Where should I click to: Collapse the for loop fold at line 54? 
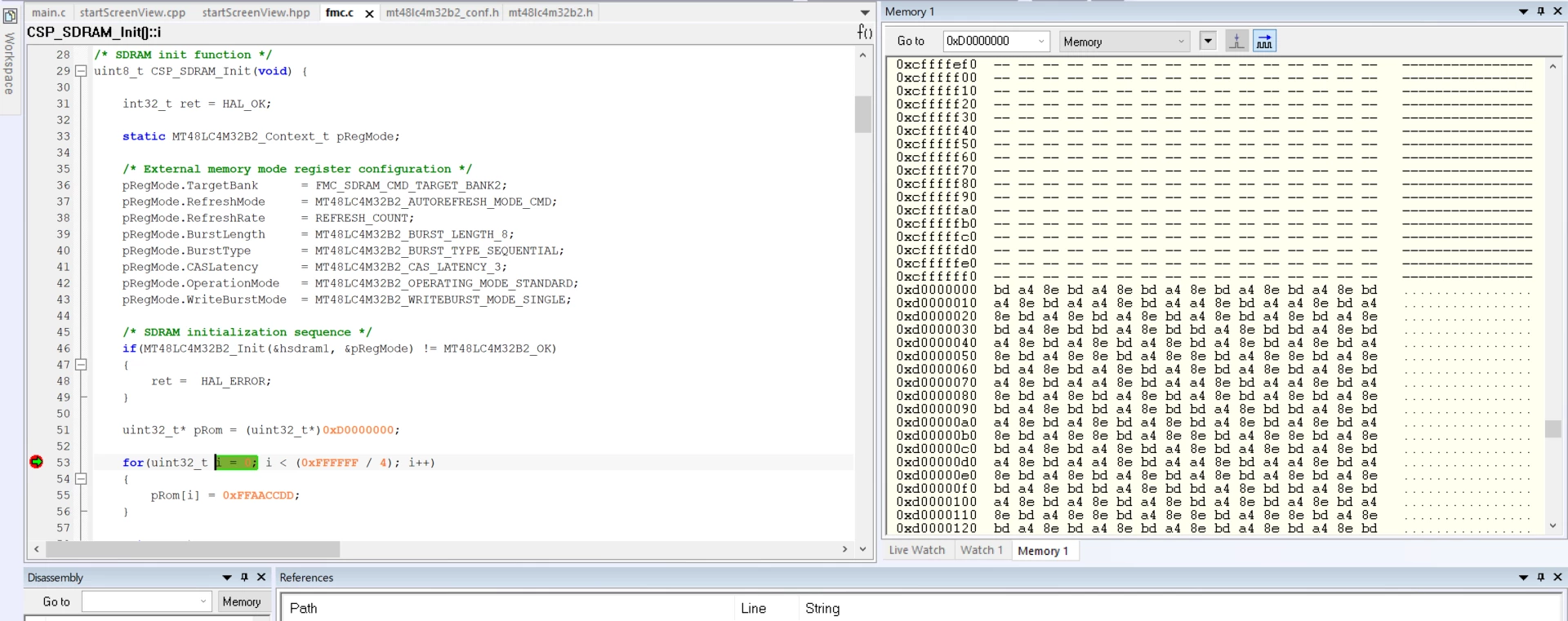[x=81, y=479]
